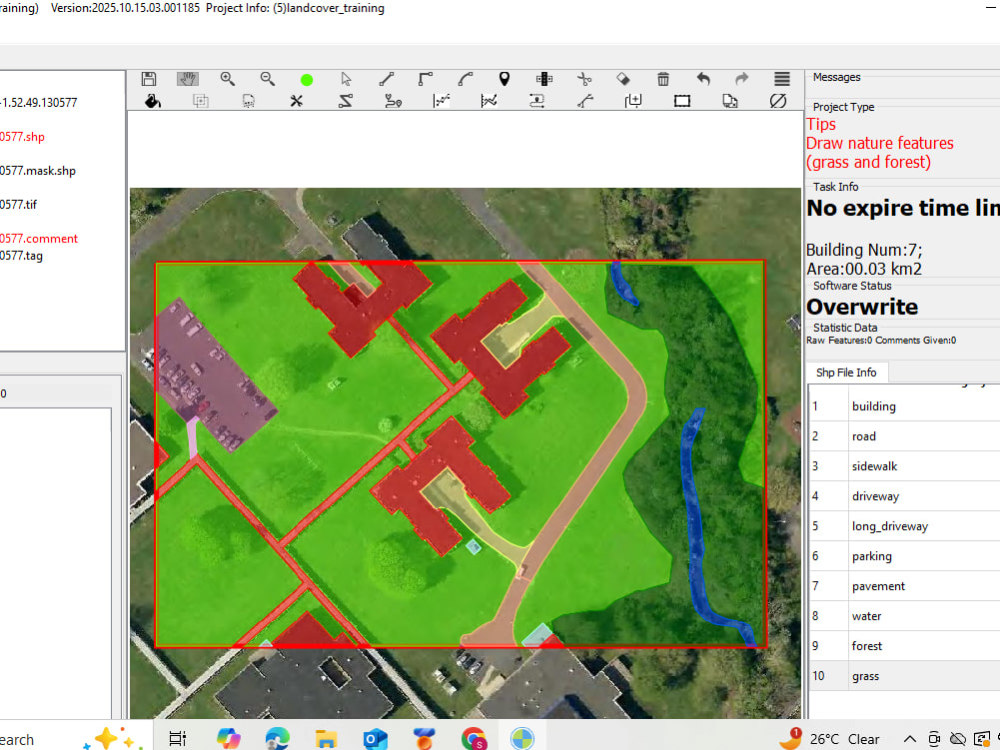This screenshot has width=1000, height=750.
Task: Open Outlook from the taskbar
Action: (375, 739)
